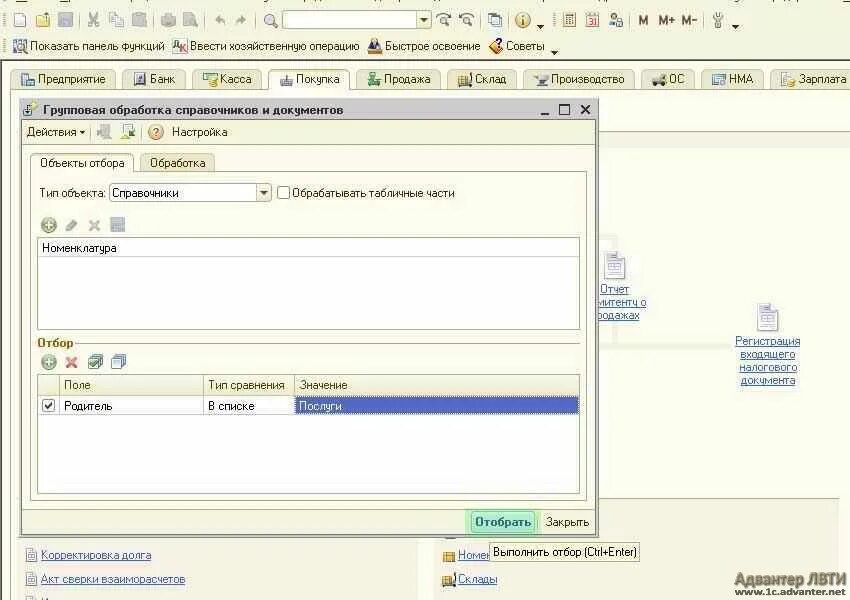Screen dimensions: 850x600
Task: Click the Cut scissors icon
Action: (93, 21)
